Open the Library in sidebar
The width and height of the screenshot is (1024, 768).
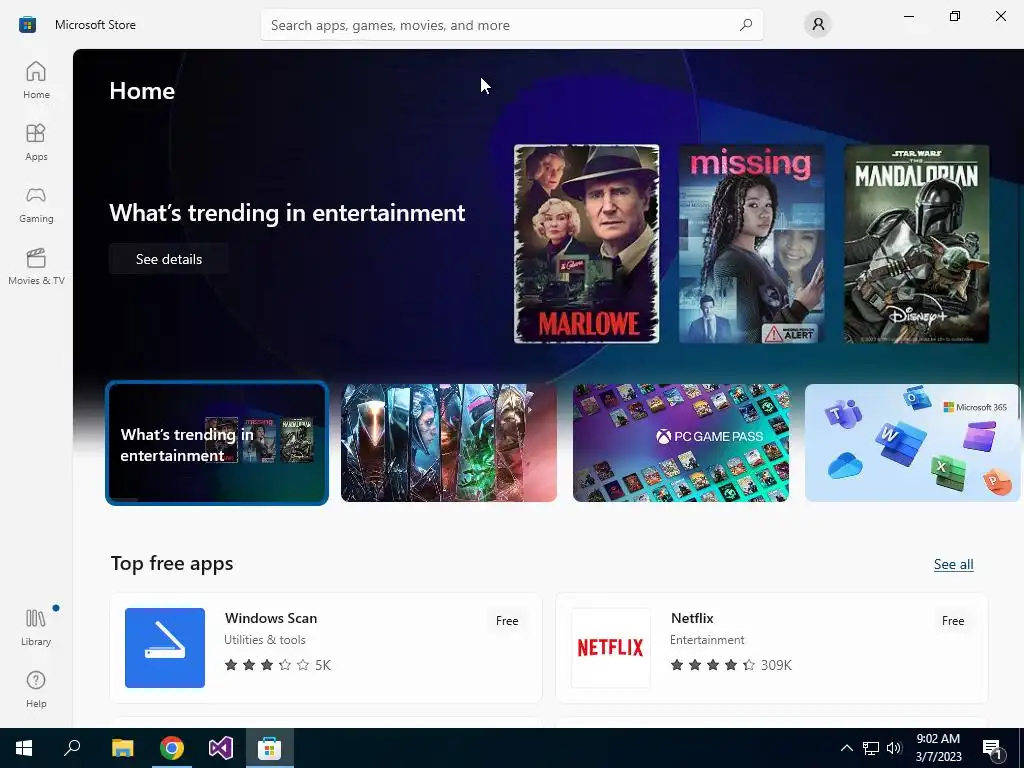(36, 628)
